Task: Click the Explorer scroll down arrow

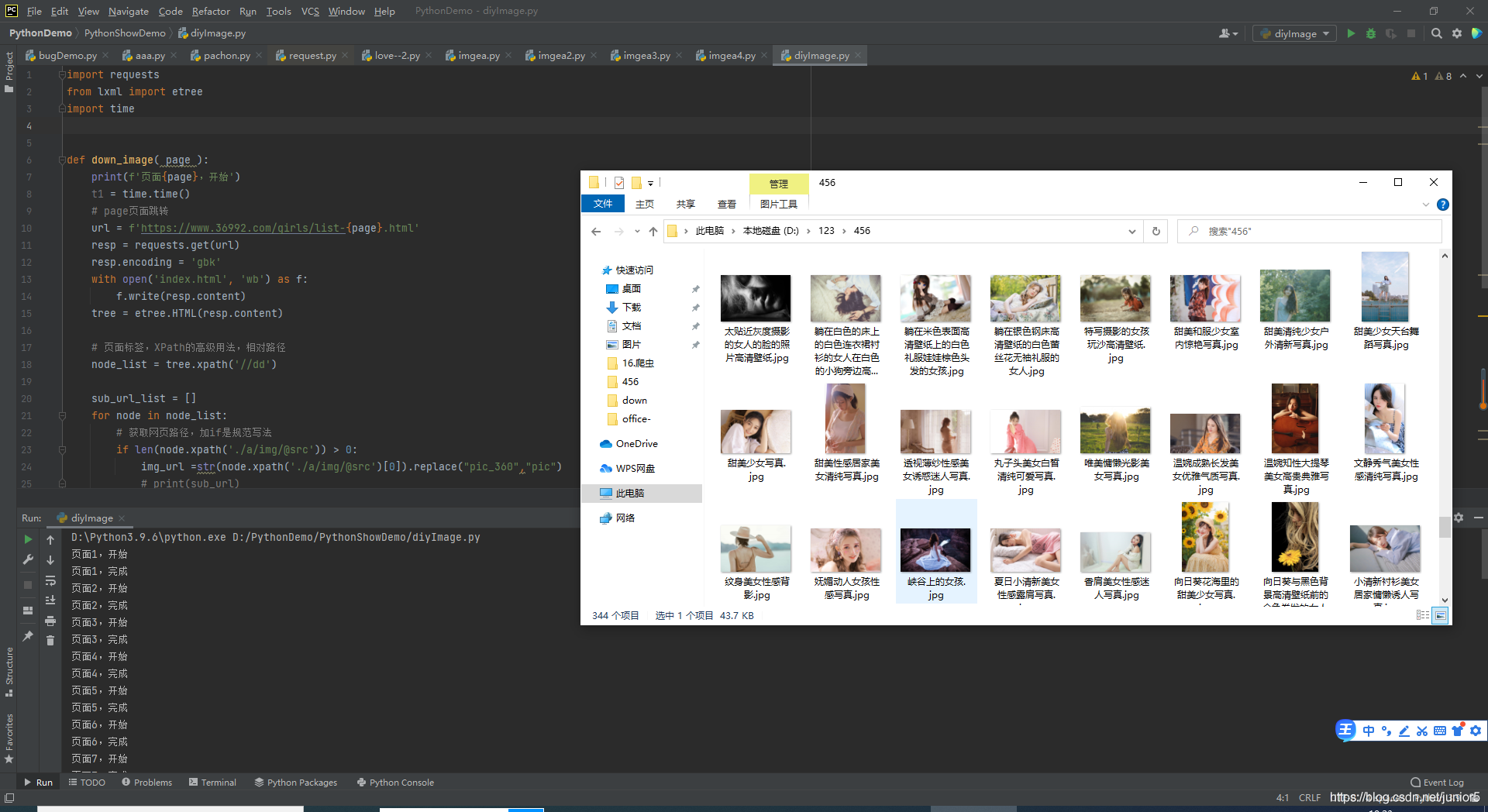Action: click(1445, 600)
